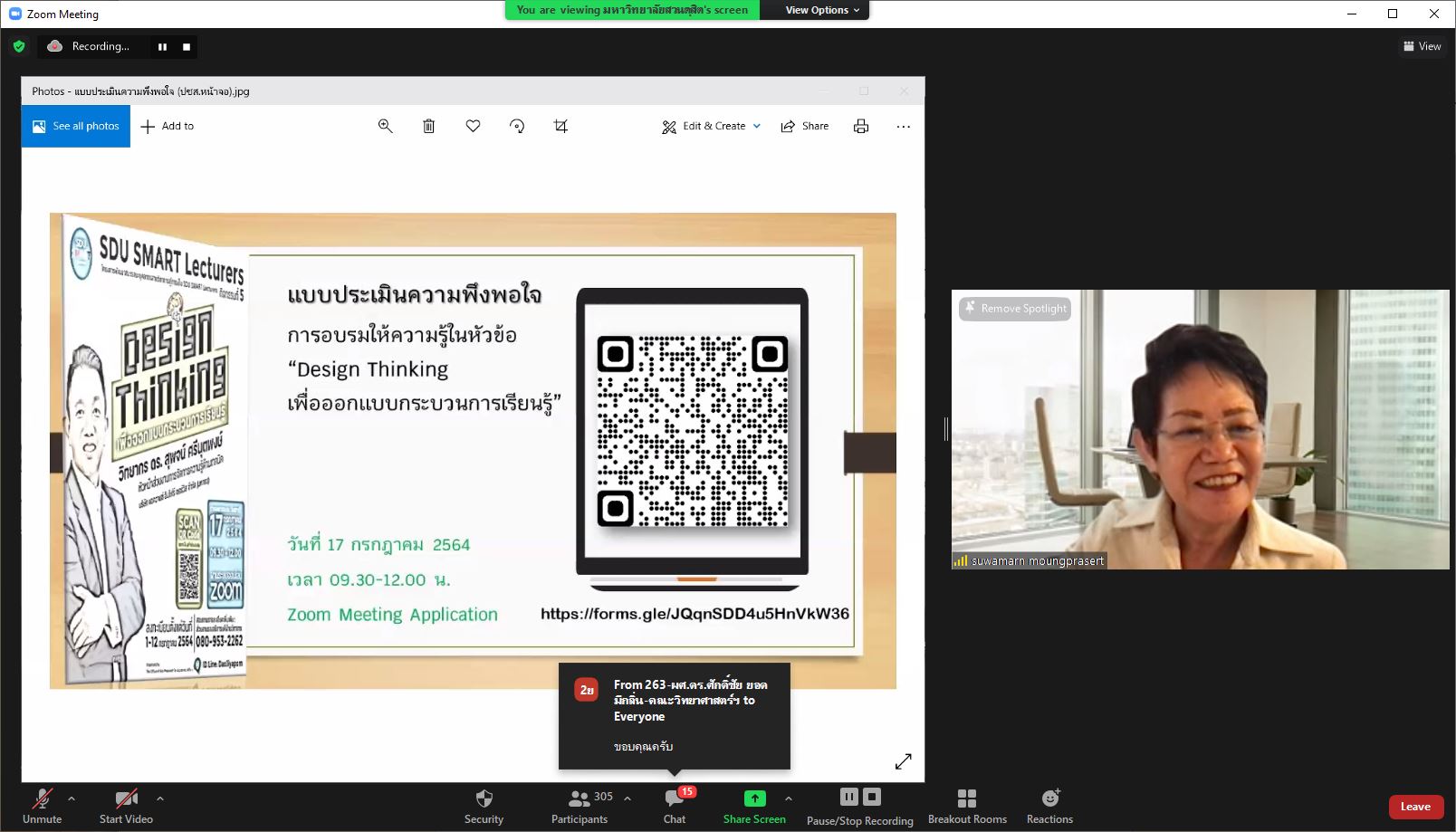1456x832 pixels.
Task: Stop the recording via top bar square
Action: (x=187, y=47)
